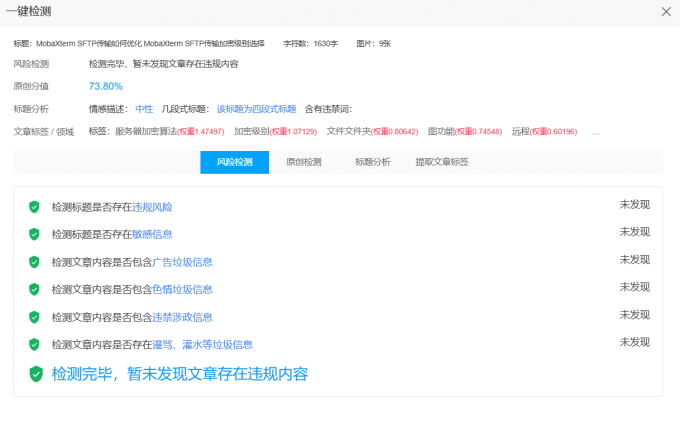Click the 73.80% originality score

106,86
